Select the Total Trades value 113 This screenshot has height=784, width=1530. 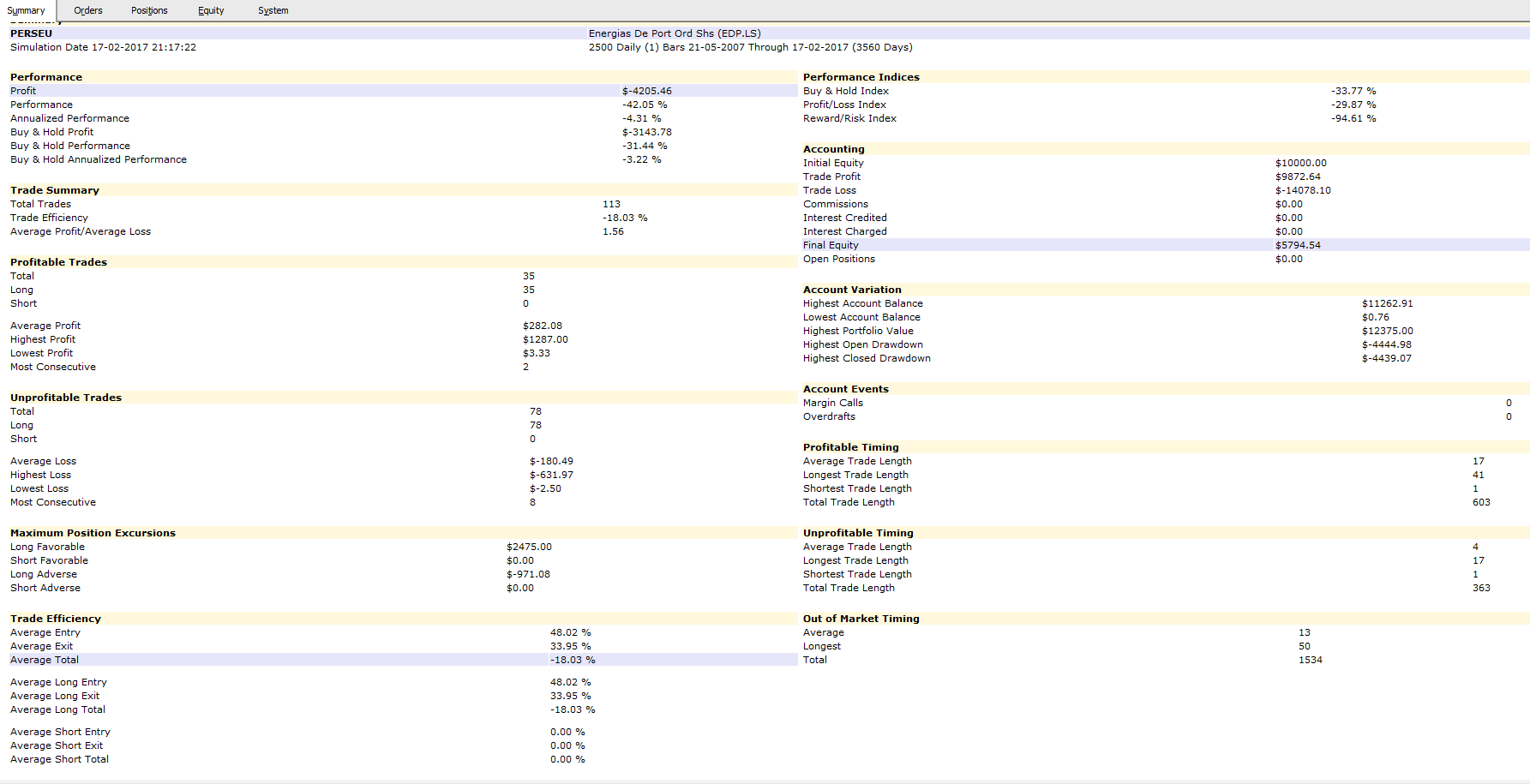pyautogui.click(x=611, y=204)
